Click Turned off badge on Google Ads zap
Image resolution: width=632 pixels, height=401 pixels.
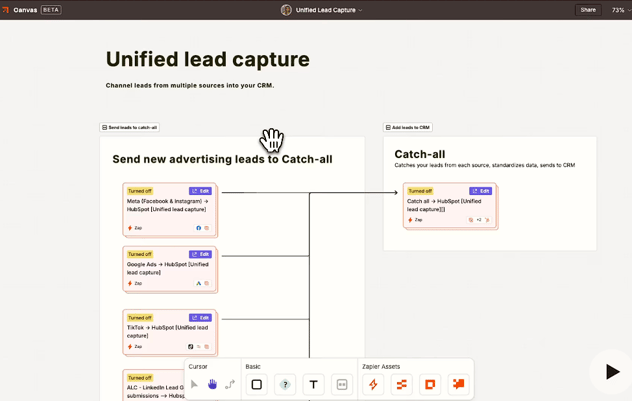(140, 254)
